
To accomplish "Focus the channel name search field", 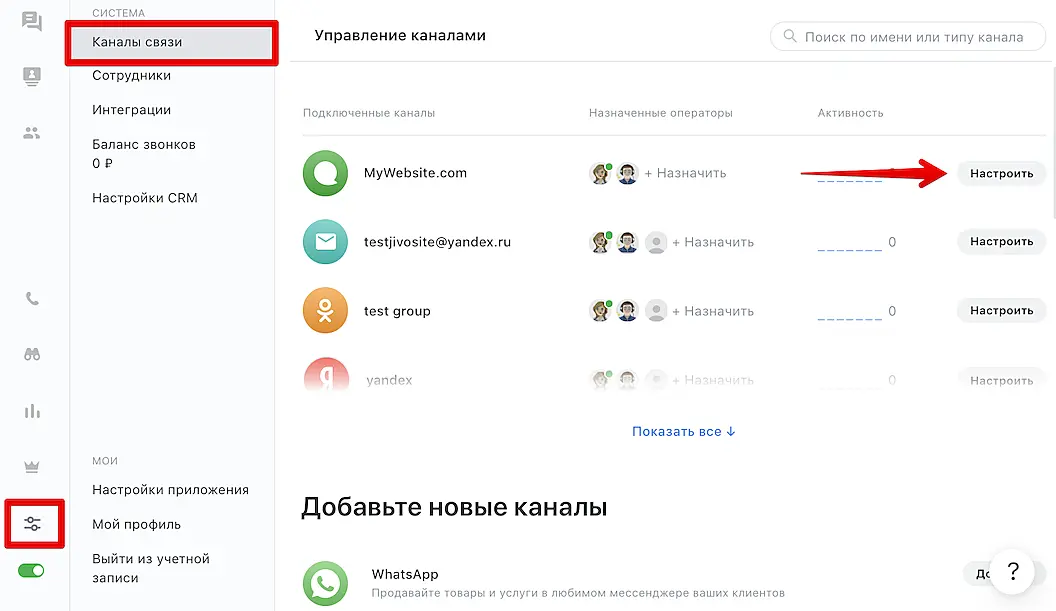I will pyautogui.click(x=908, y=36).
